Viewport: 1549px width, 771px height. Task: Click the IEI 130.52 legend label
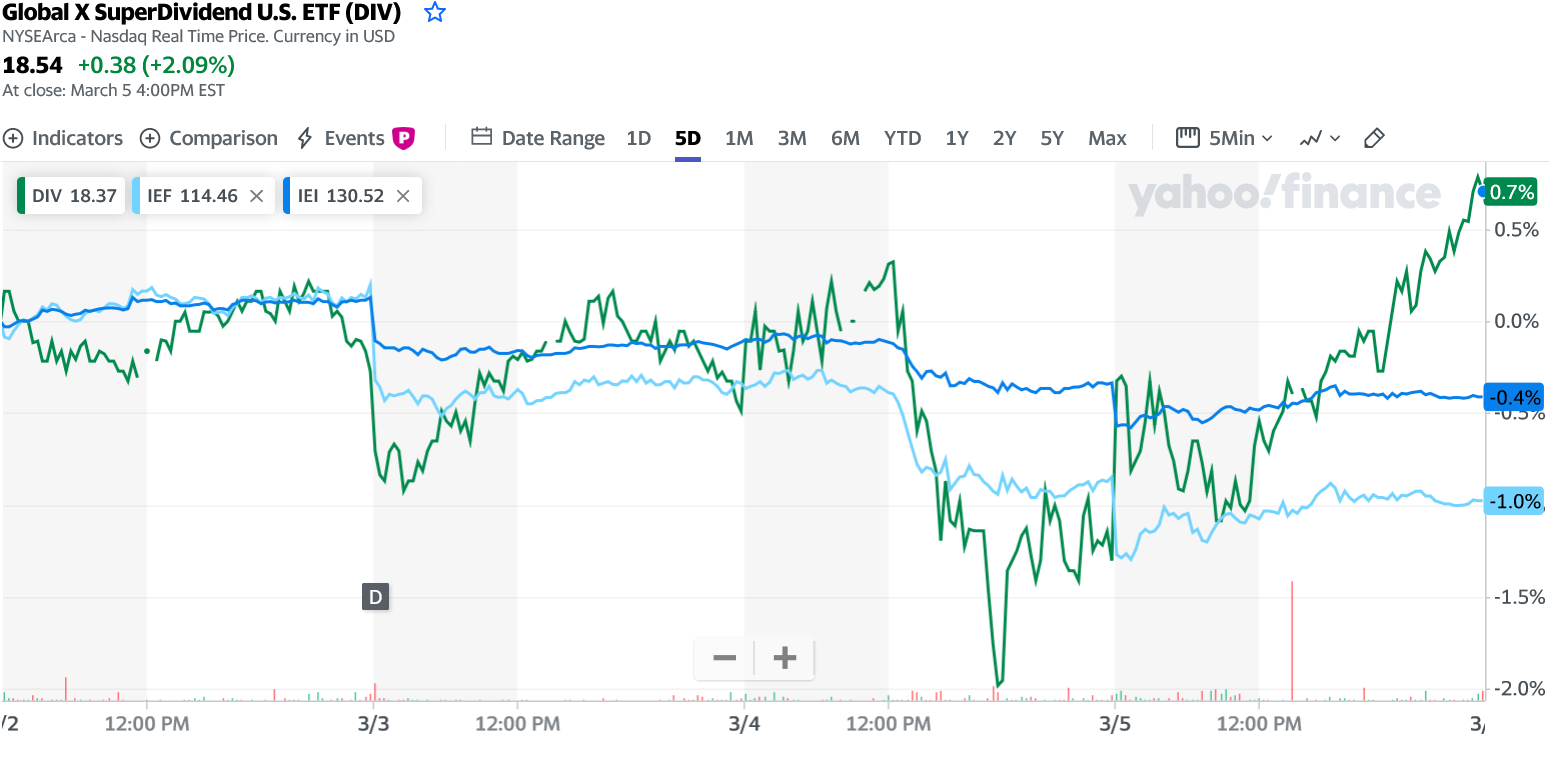340,196
